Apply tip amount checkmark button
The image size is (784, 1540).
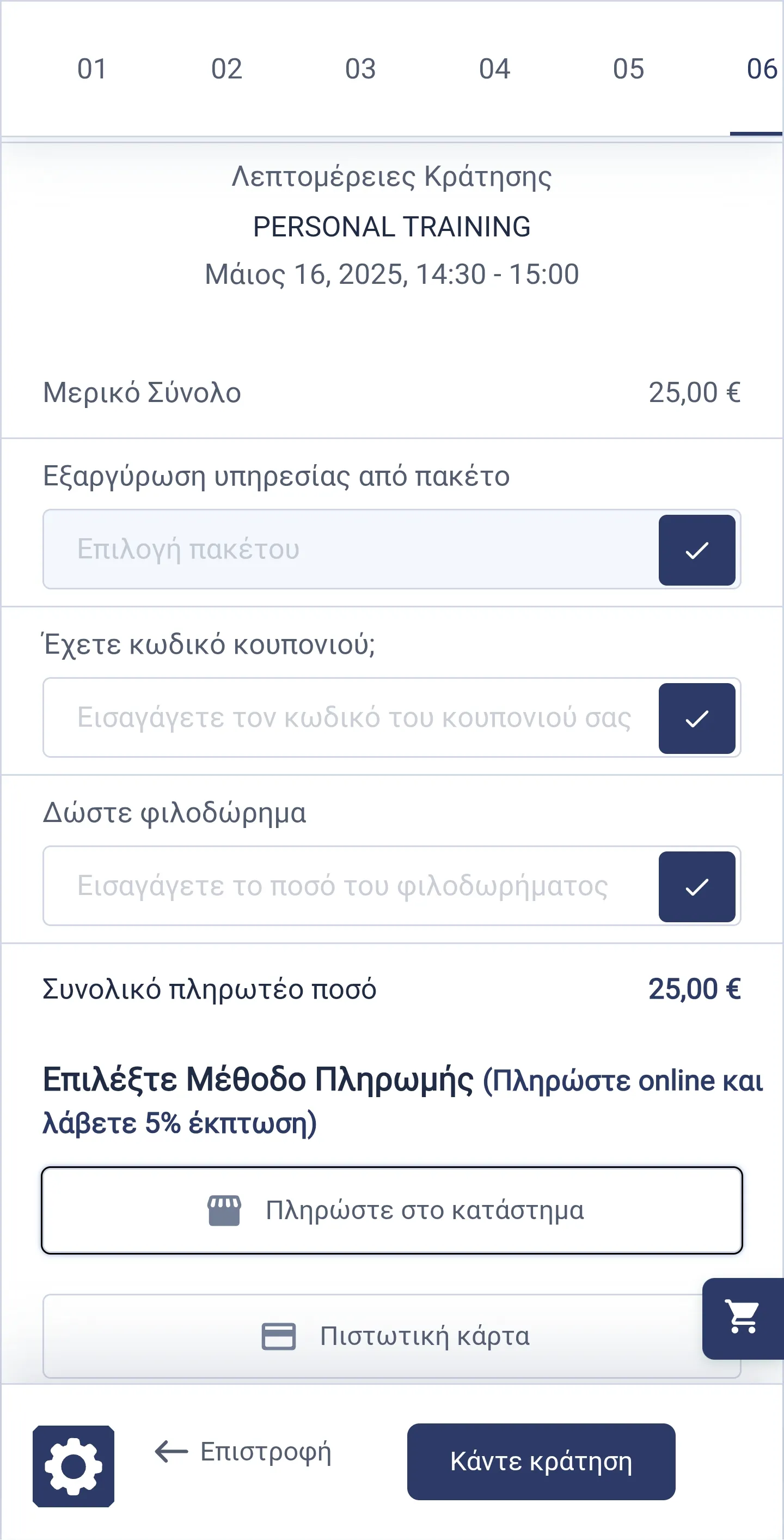(x=697, y=887)
